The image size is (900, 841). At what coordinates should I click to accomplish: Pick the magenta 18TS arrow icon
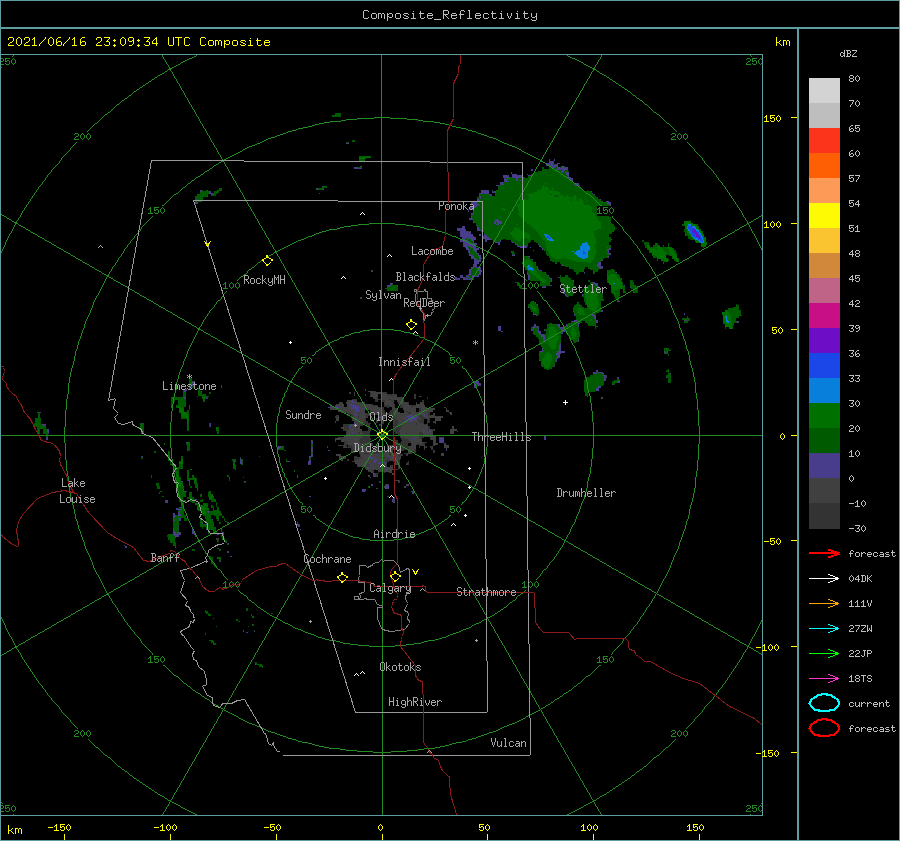pos(824,679)
